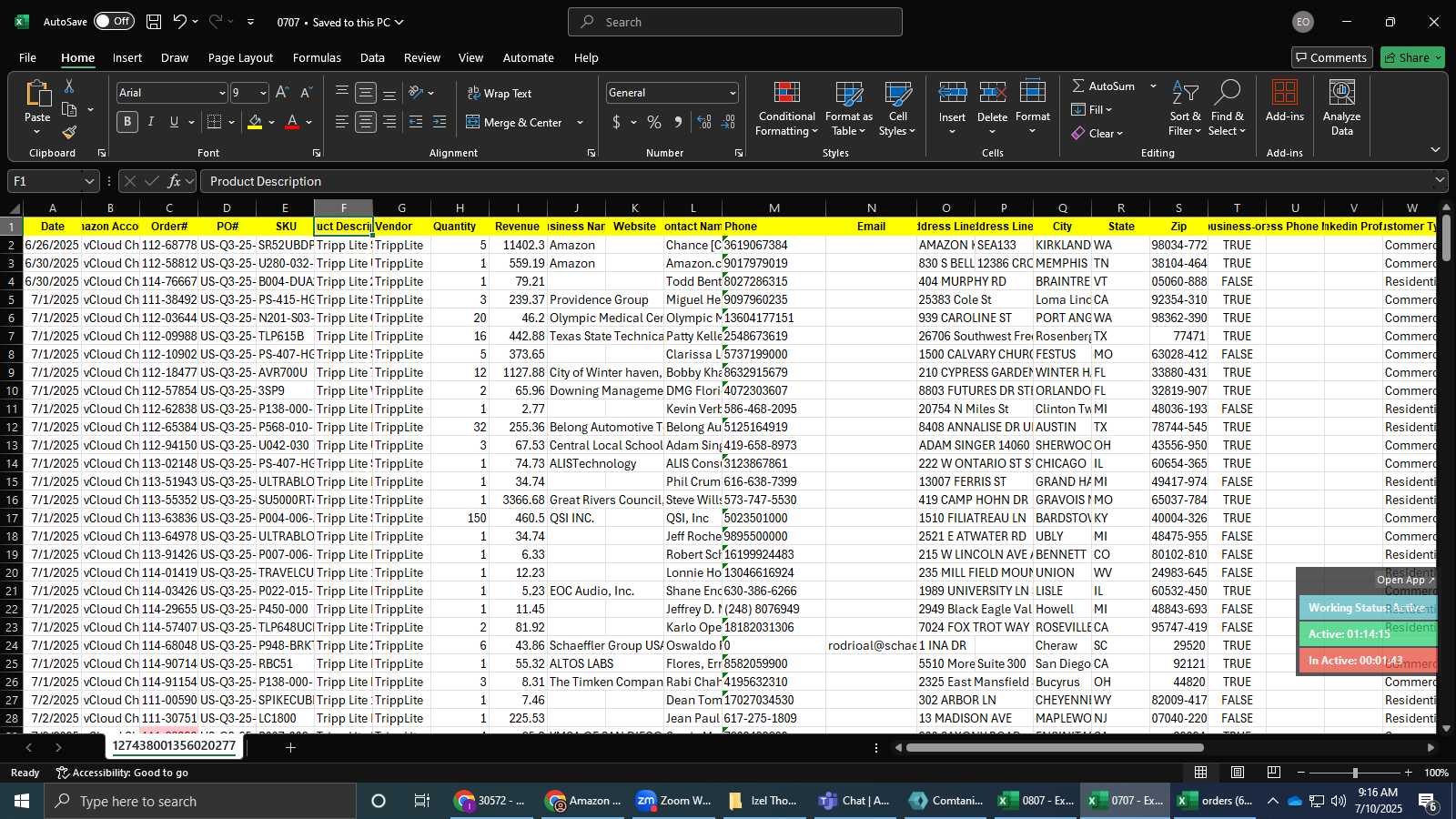Open Conditional Formatting menu
The image size is (1456, 819).
[786, 109]
